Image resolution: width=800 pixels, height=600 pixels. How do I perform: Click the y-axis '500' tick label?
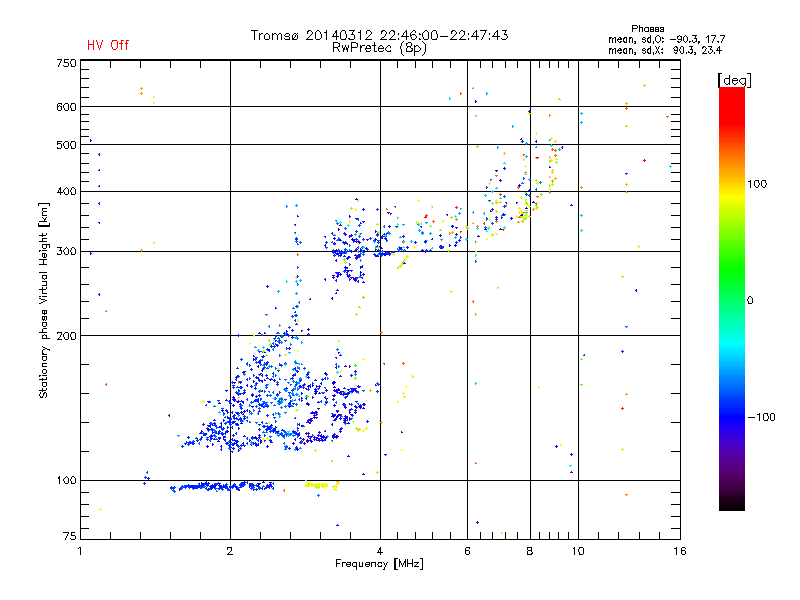(66, 145)
